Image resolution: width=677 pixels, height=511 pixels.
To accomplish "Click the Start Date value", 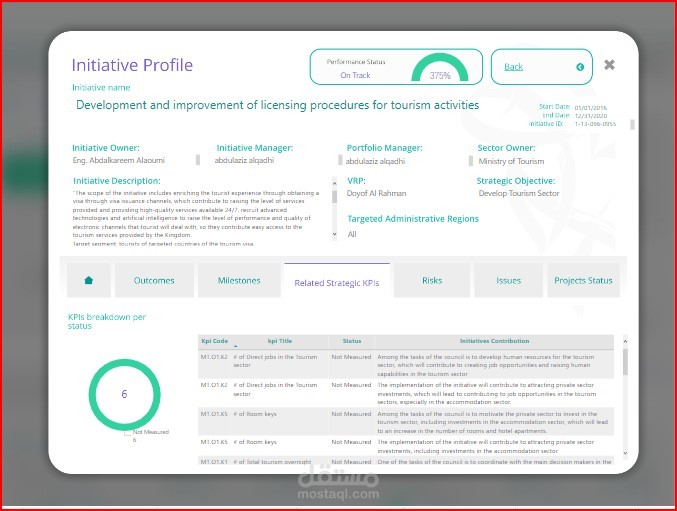I will tap(591, 108).
